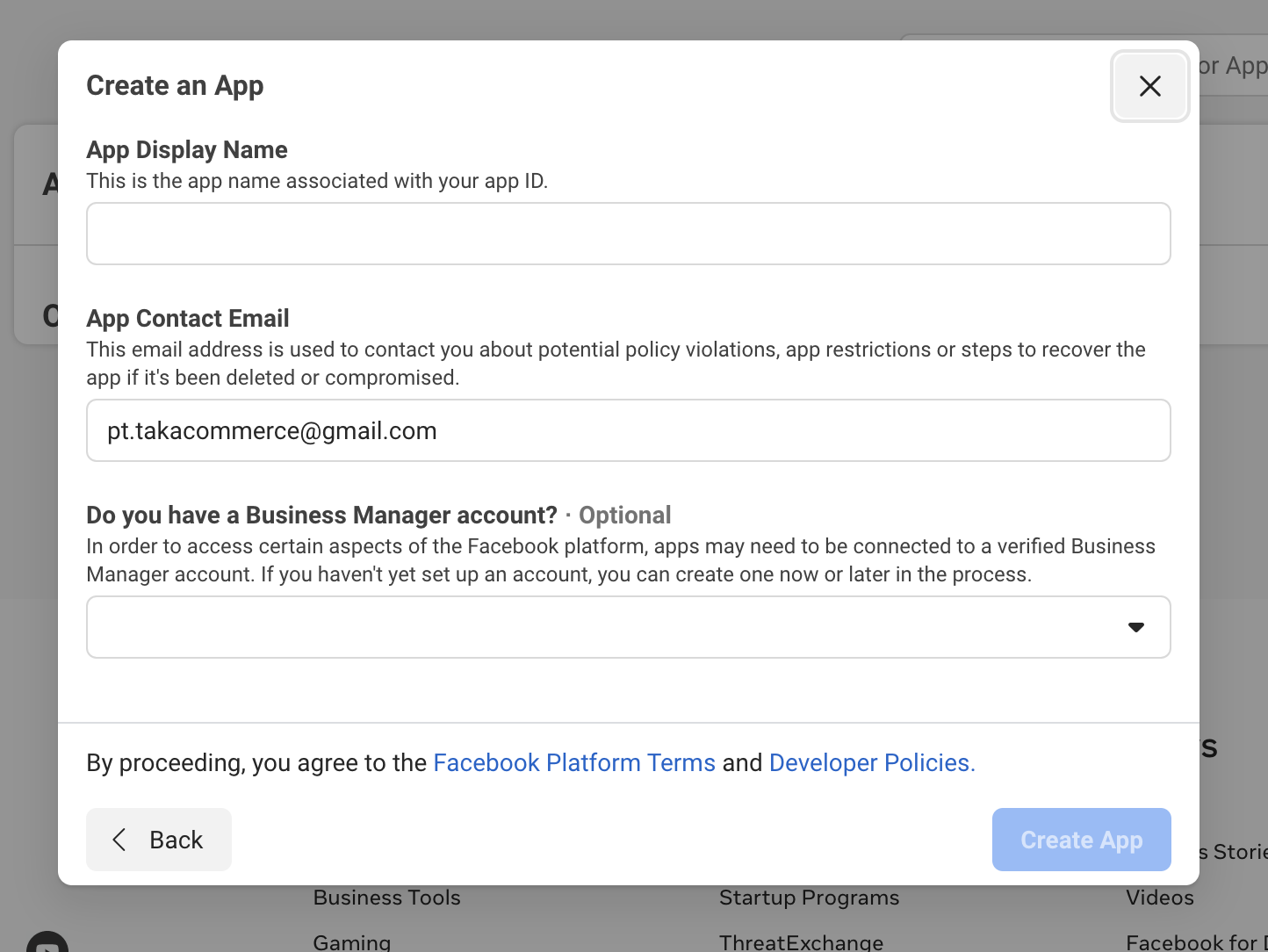Screen dimensions: 1268x952
Task: Click the Back button label
Action: 176,840
